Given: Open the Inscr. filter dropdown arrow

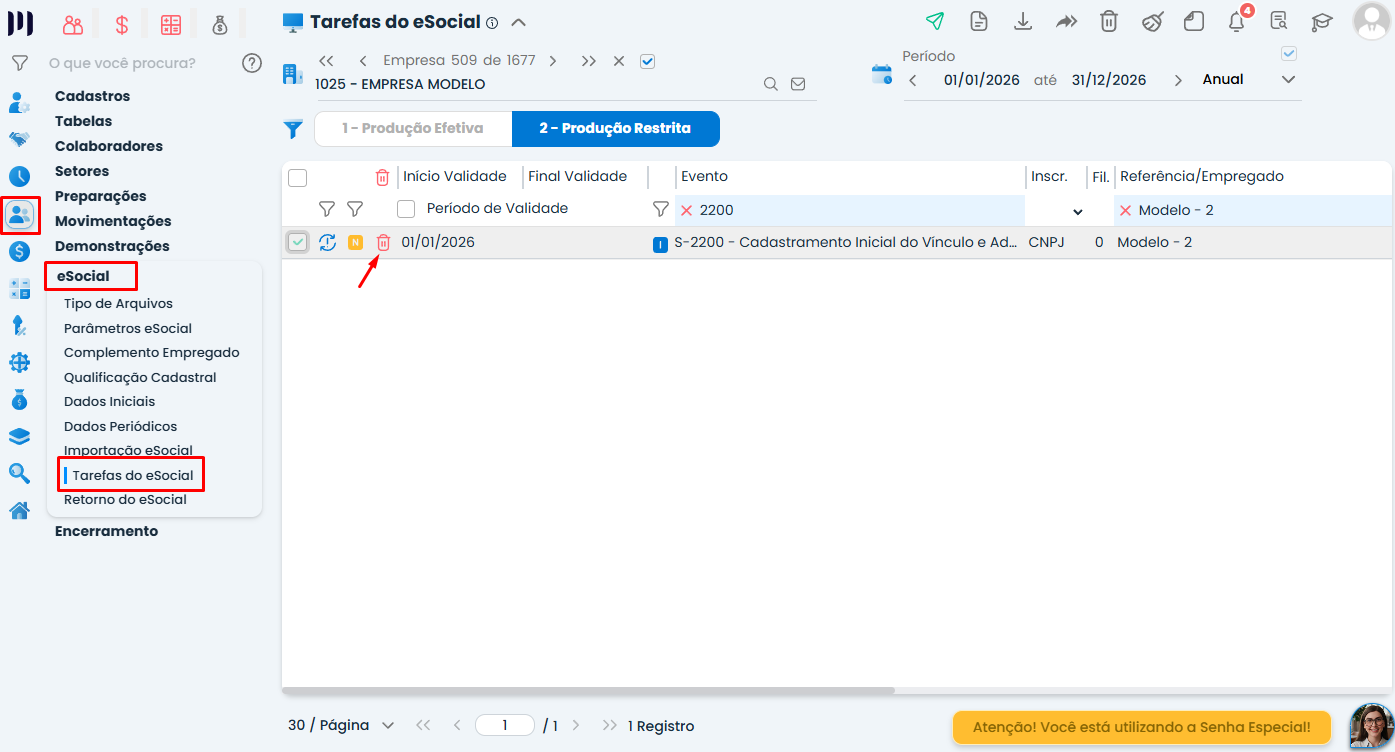Looking at the screenshot, I should coord(1078,211).
